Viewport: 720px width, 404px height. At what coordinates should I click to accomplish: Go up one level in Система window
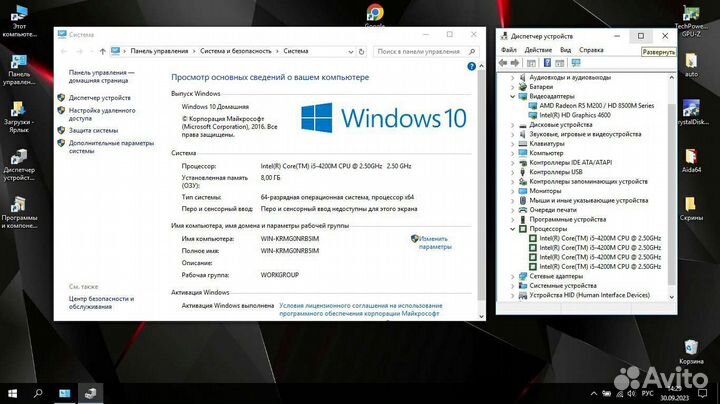click(102, 51)
